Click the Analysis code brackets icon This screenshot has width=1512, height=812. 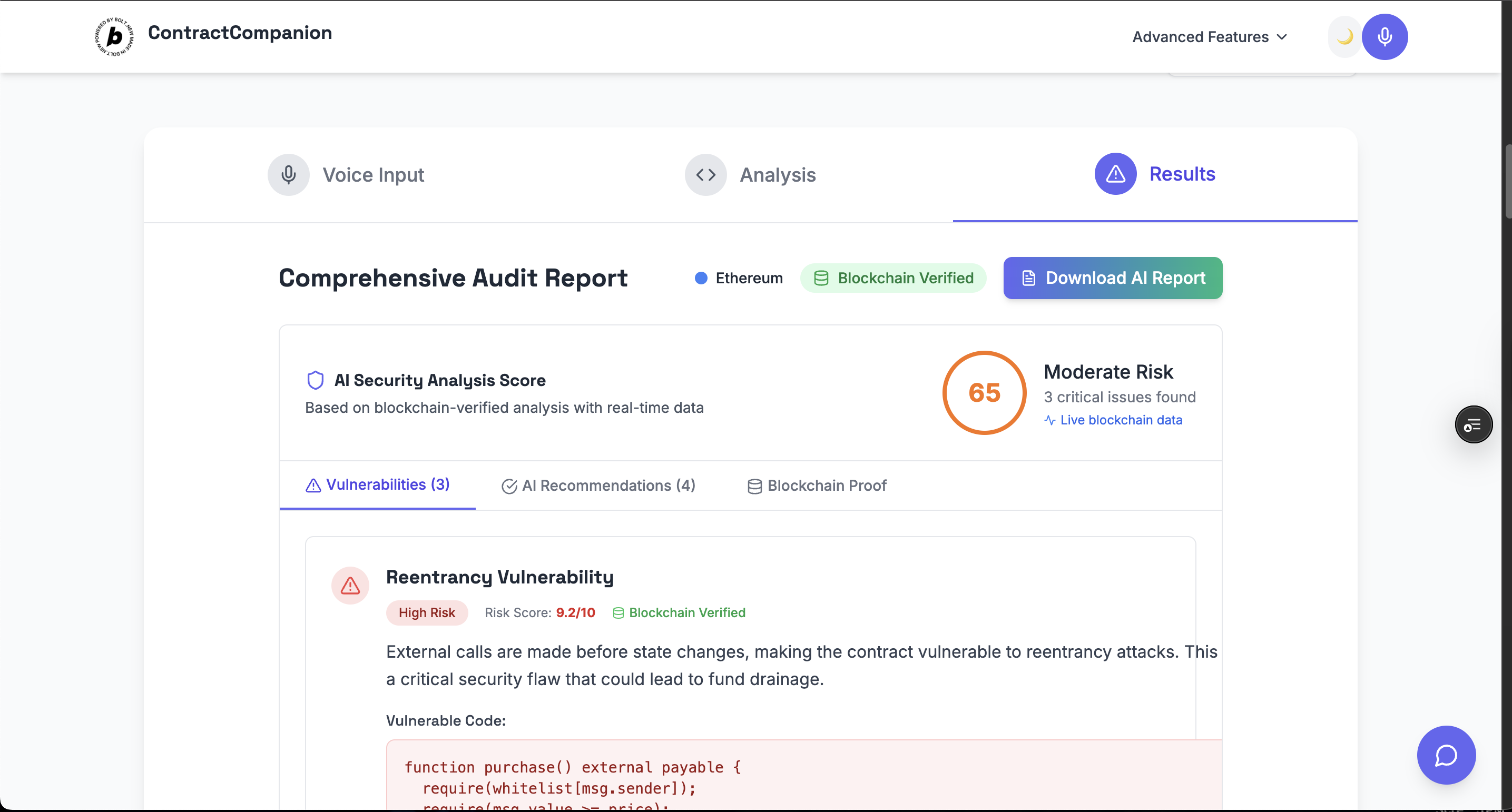pyautogui.click(x=705, y=175)
